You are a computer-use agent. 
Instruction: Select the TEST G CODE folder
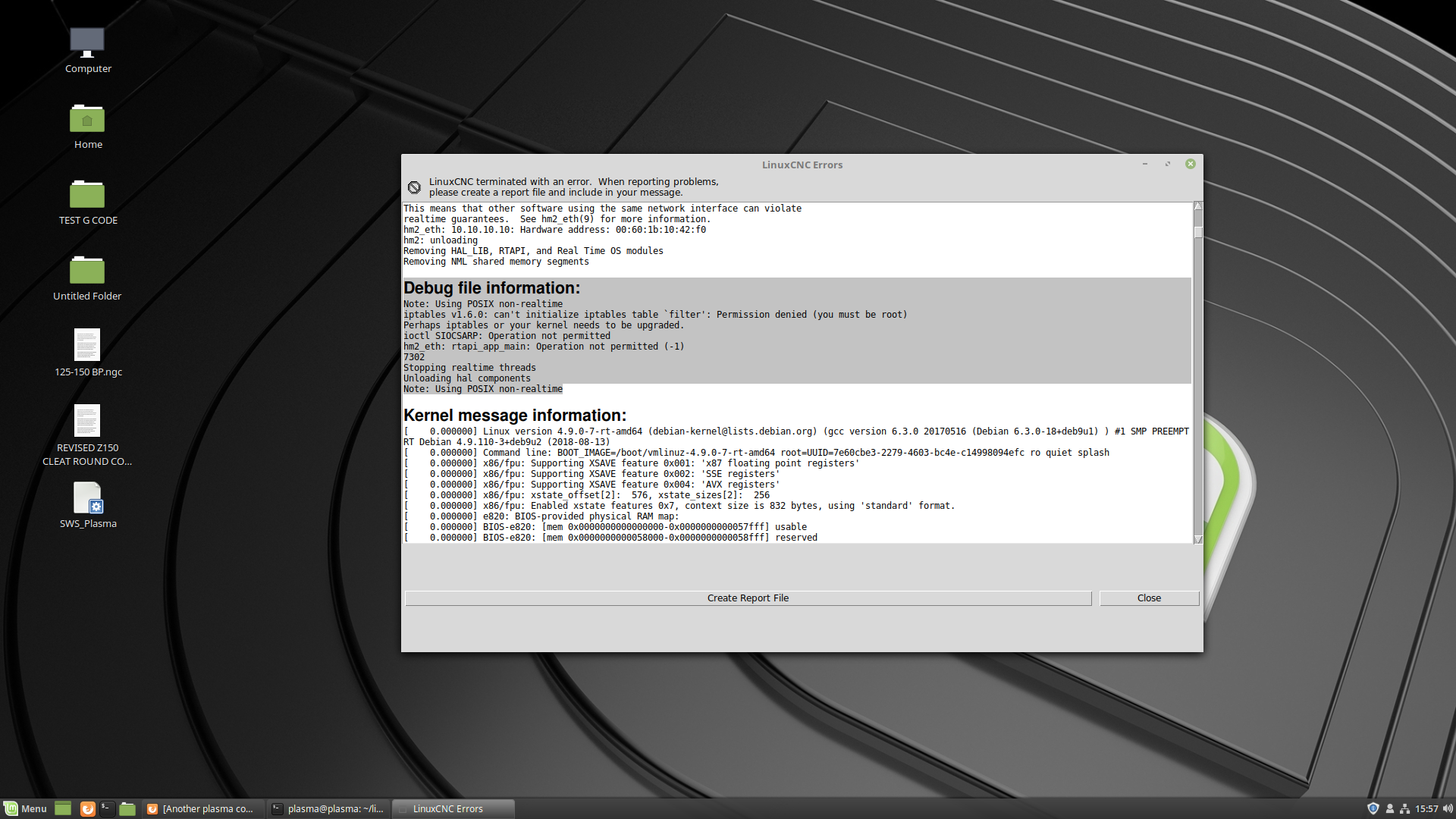(x=87, y=202)
